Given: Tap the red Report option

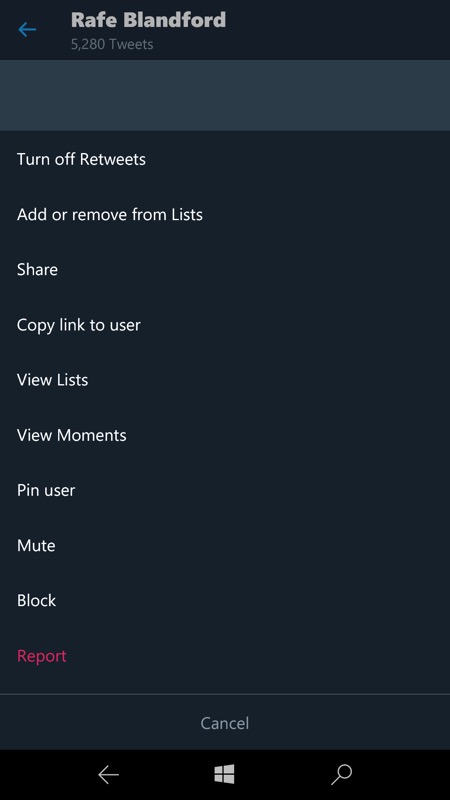Looking at the screenshot, I should (x=42, y=656).
